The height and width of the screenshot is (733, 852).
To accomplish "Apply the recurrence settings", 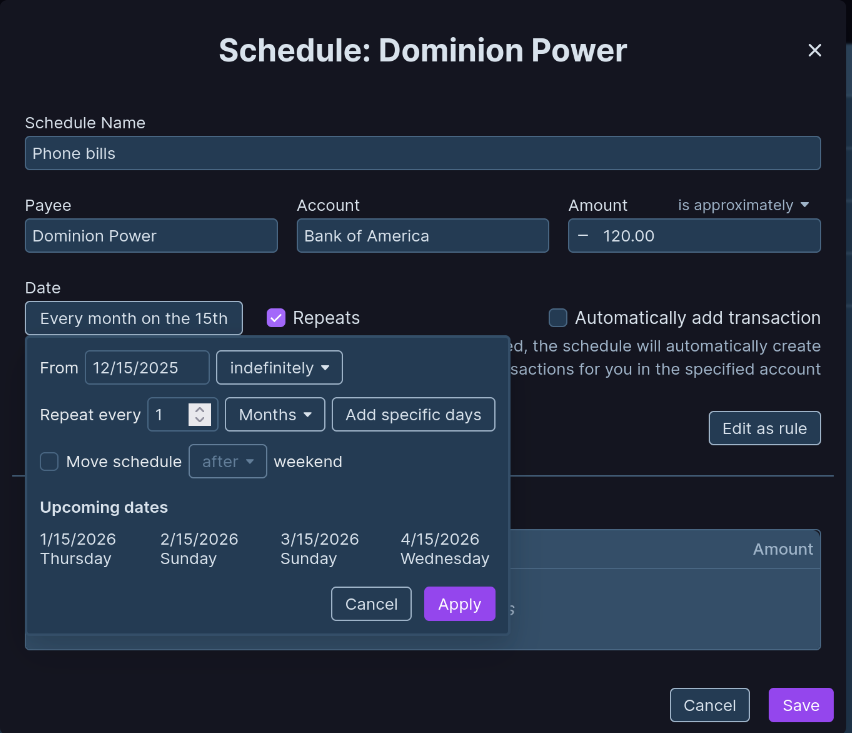I will (x=459, y=604).
